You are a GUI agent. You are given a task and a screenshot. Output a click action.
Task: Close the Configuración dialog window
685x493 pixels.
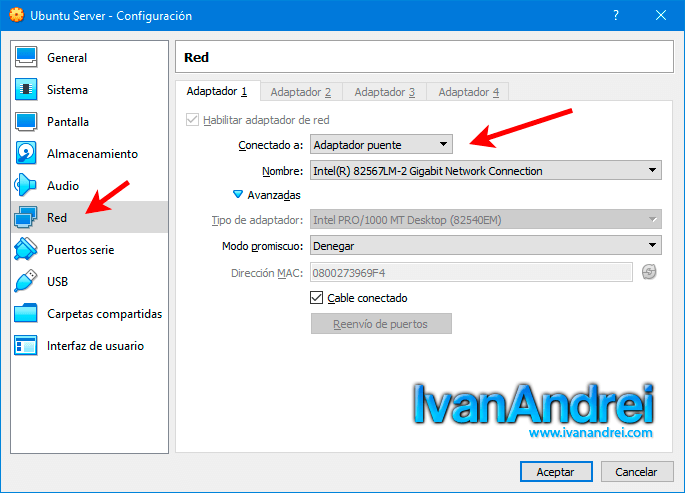pyautogui.click(x=661, y=15)
